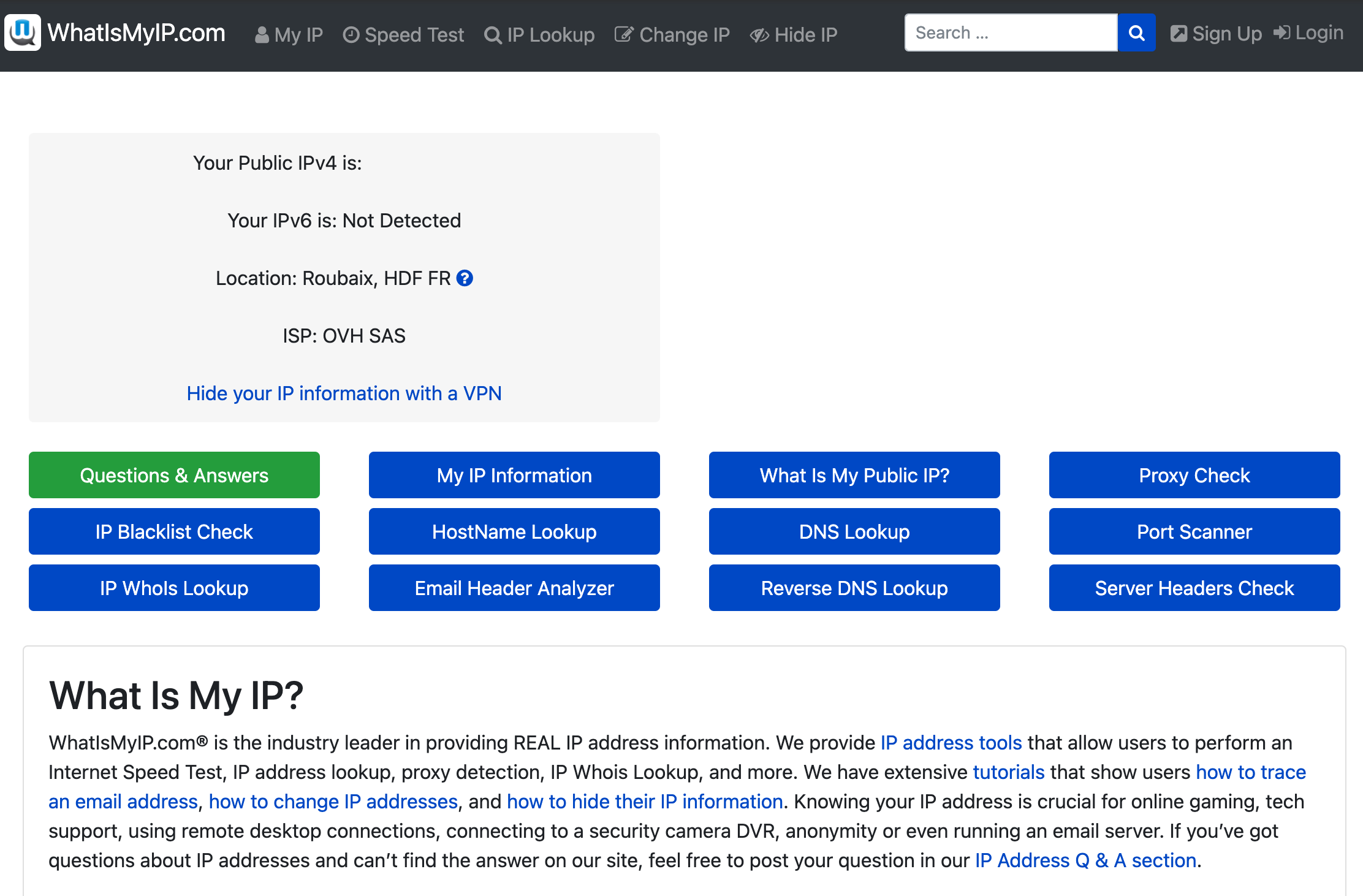Click the Login arrow icon

pos(1282,32)
